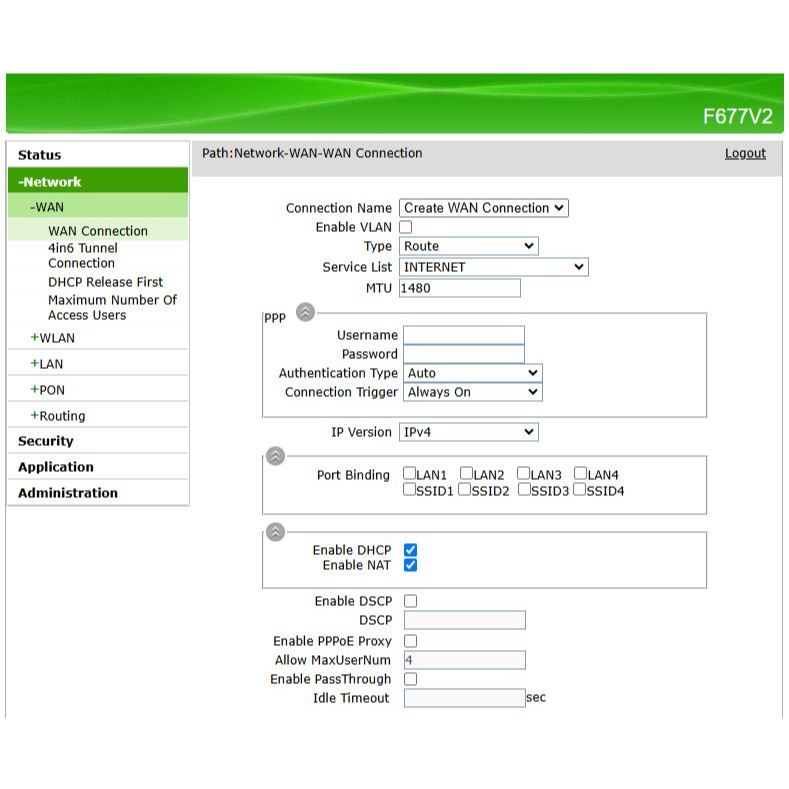789x789 pixels.
Task: Expand the Routing submenu
Action: pos(62,416)
